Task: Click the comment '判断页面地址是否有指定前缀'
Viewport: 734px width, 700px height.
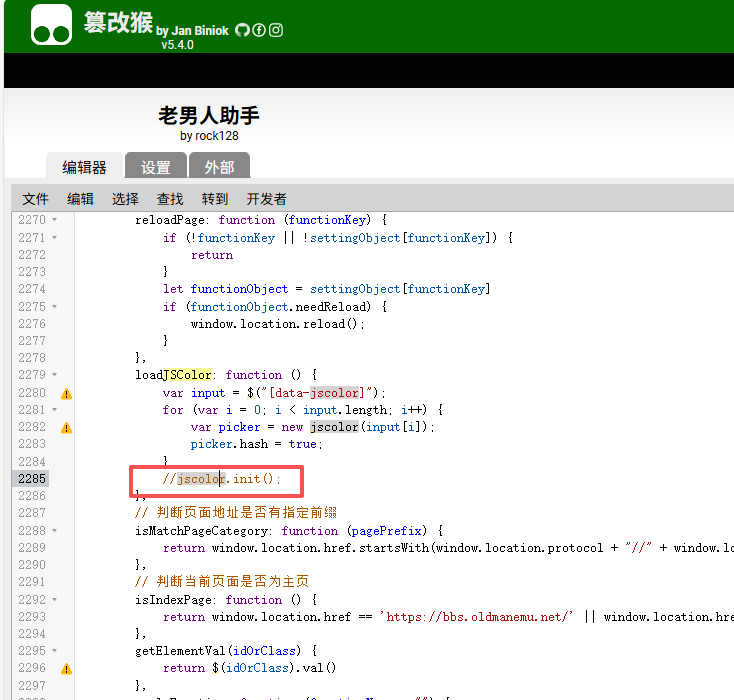Action: pos(247,512)
